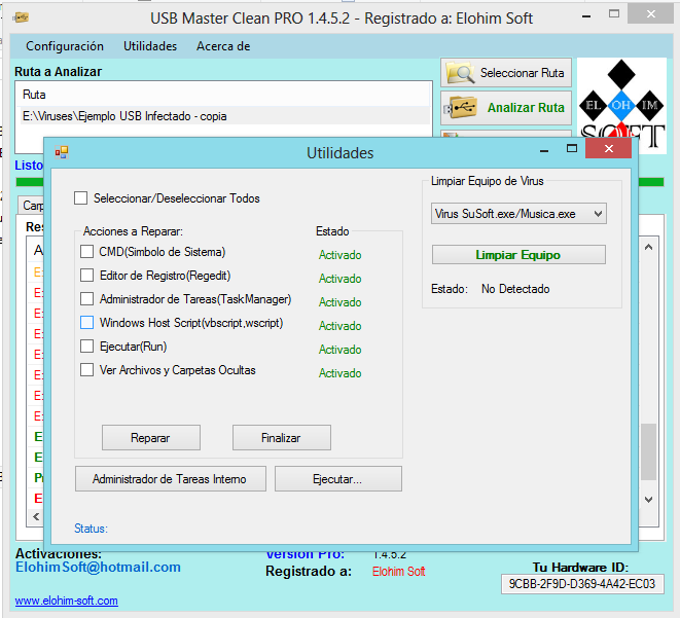Minimize the USB Master Clean main window
Image resolution: width=680 pixels, height=618 pixels.
pos(586,16)
